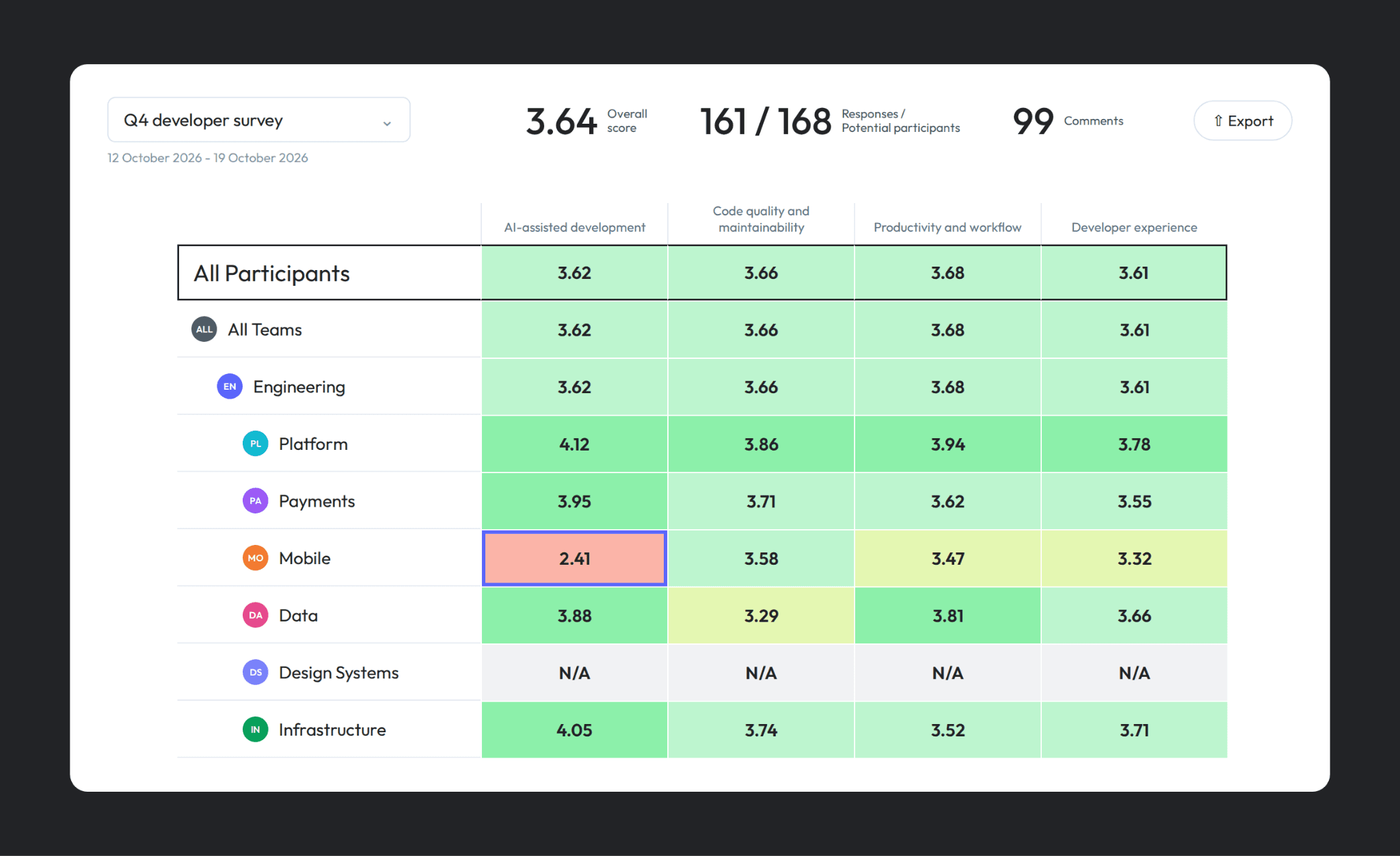Image resolution: width=1400 pixels, height=856 pixels.
Task: Click the highlighted Mobile 2.41 score cell
Action: 574,559
